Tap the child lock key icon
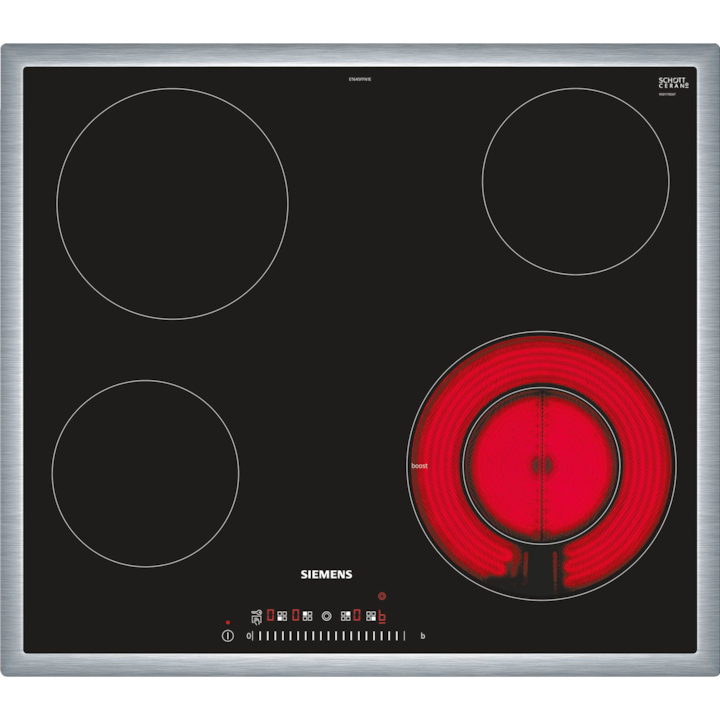Image resolution: width=720 pixels, height=720 pixels. point(257,617)
